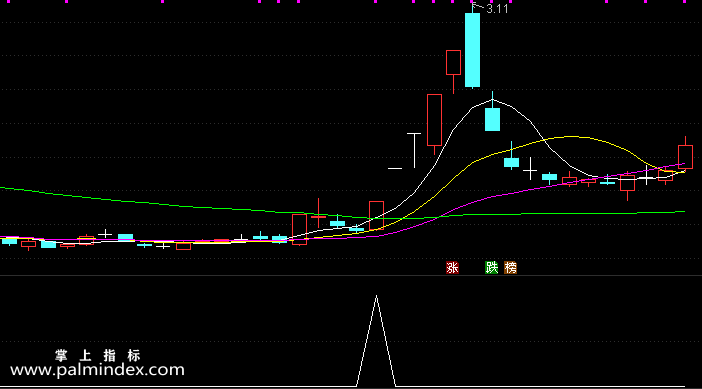Screen dimensions: 702x389
Task: Click the orange 榜 signal icon
Action: (x=510, y=268)
